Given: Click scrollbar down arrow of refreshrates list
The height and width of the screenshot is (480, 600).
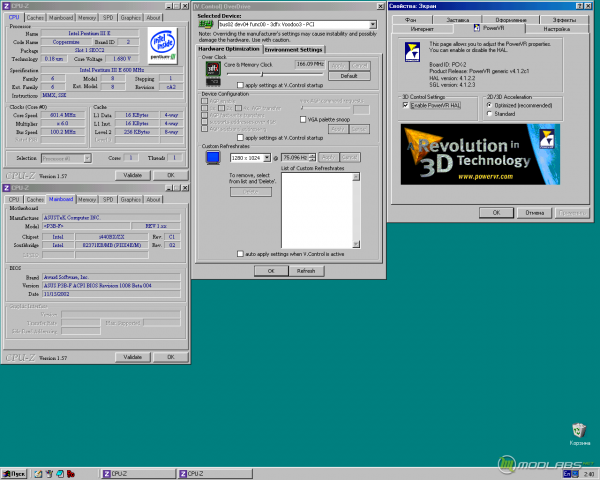Looking at the screenshot, I should tap(356, 244).
